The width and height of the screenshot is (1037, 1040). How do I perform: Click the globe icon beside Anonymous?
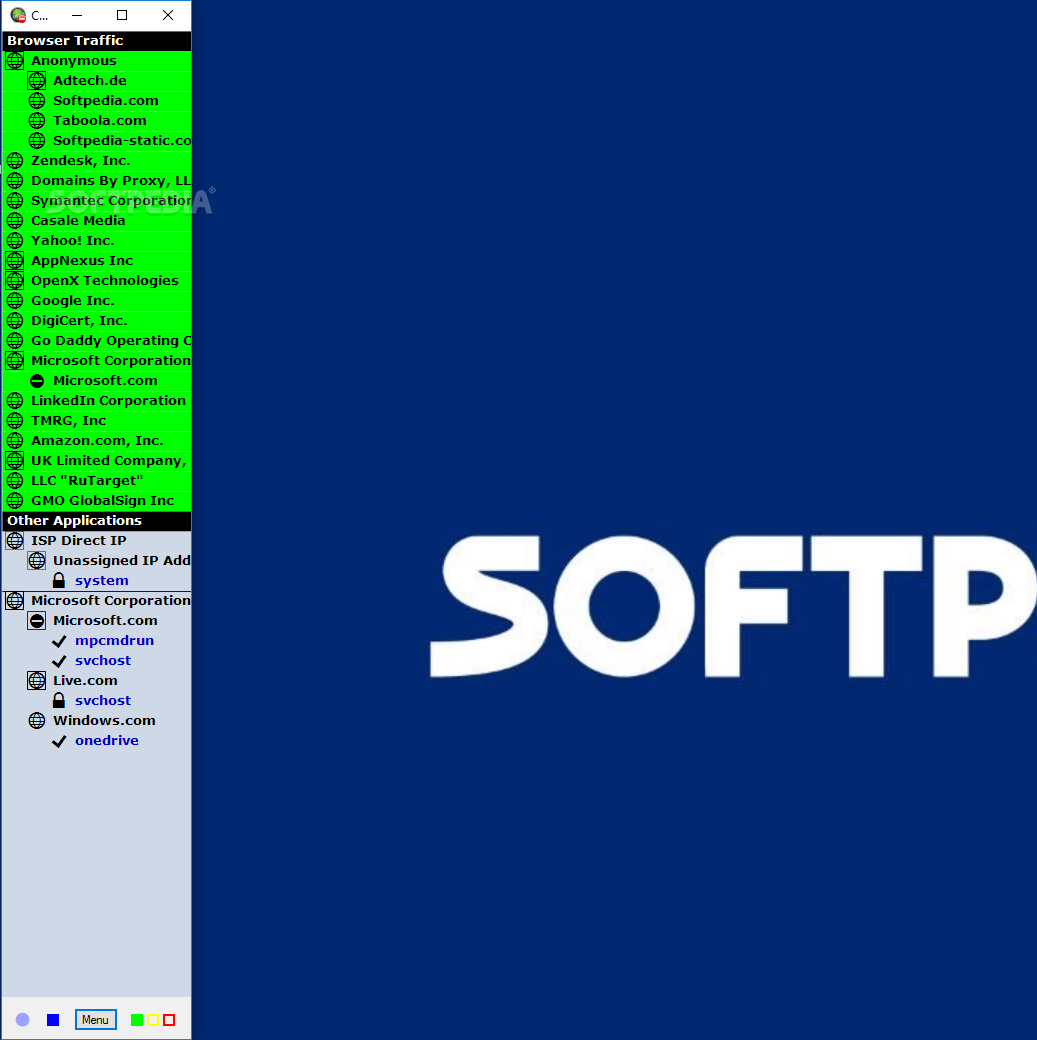15,61
